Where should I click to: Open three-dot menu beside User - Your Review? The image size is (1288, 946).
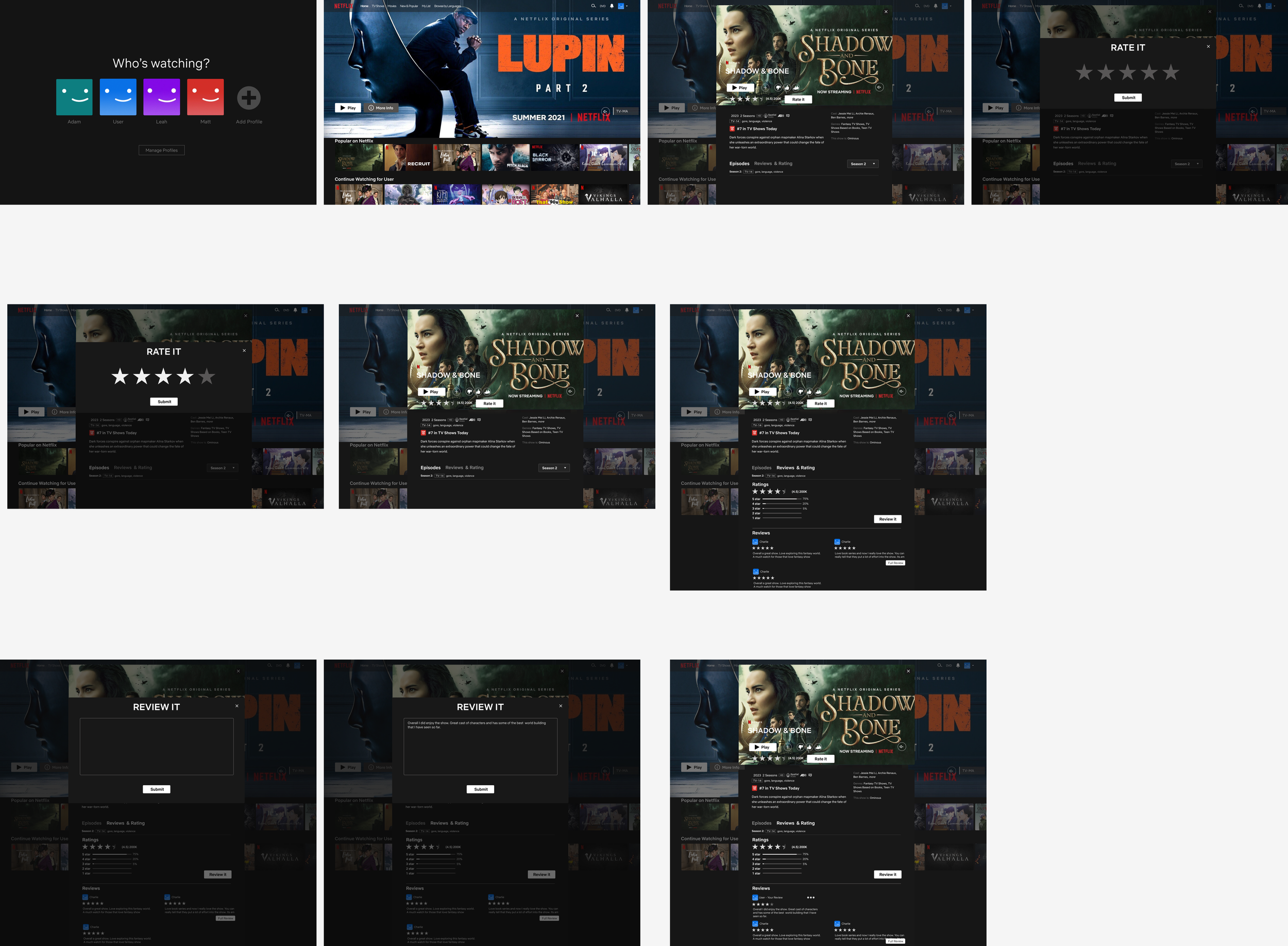click(x=810, y=898)
